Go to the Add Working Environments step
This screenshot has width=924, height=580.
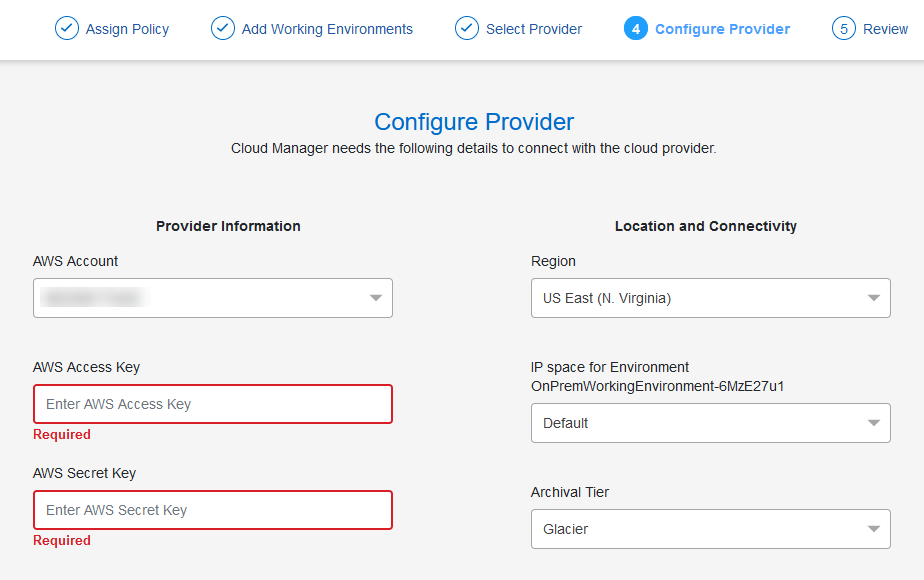tap(327, 29)
